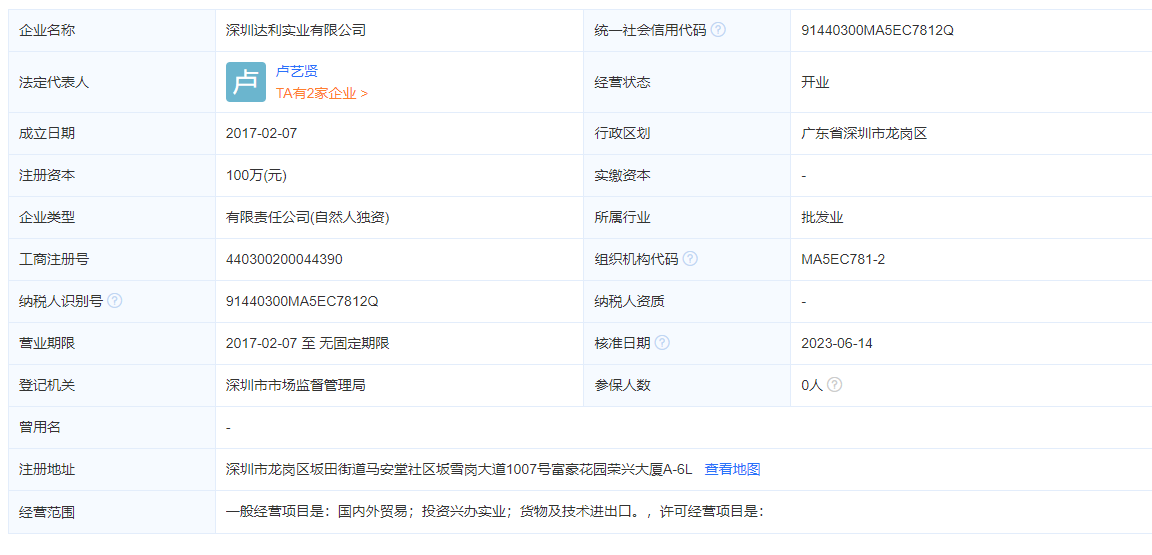
Task: Click the blue 卢 avatar icon
Action: 246,82
